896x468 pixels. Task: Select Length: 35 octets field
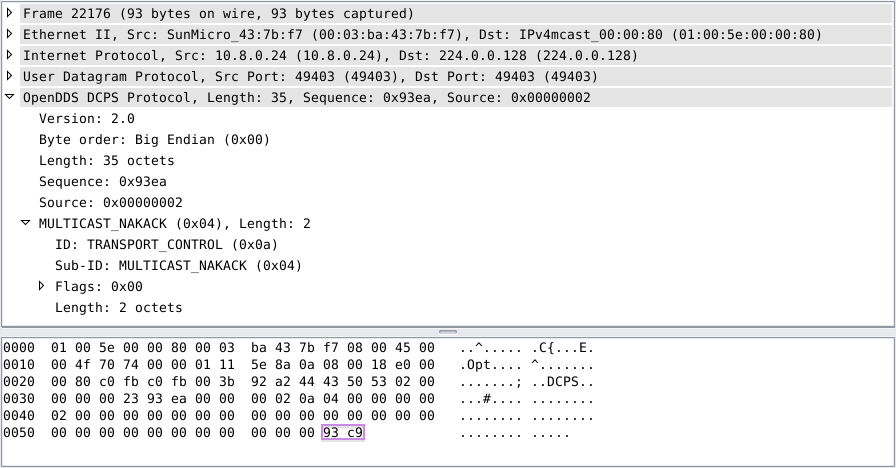coord(107,161)
